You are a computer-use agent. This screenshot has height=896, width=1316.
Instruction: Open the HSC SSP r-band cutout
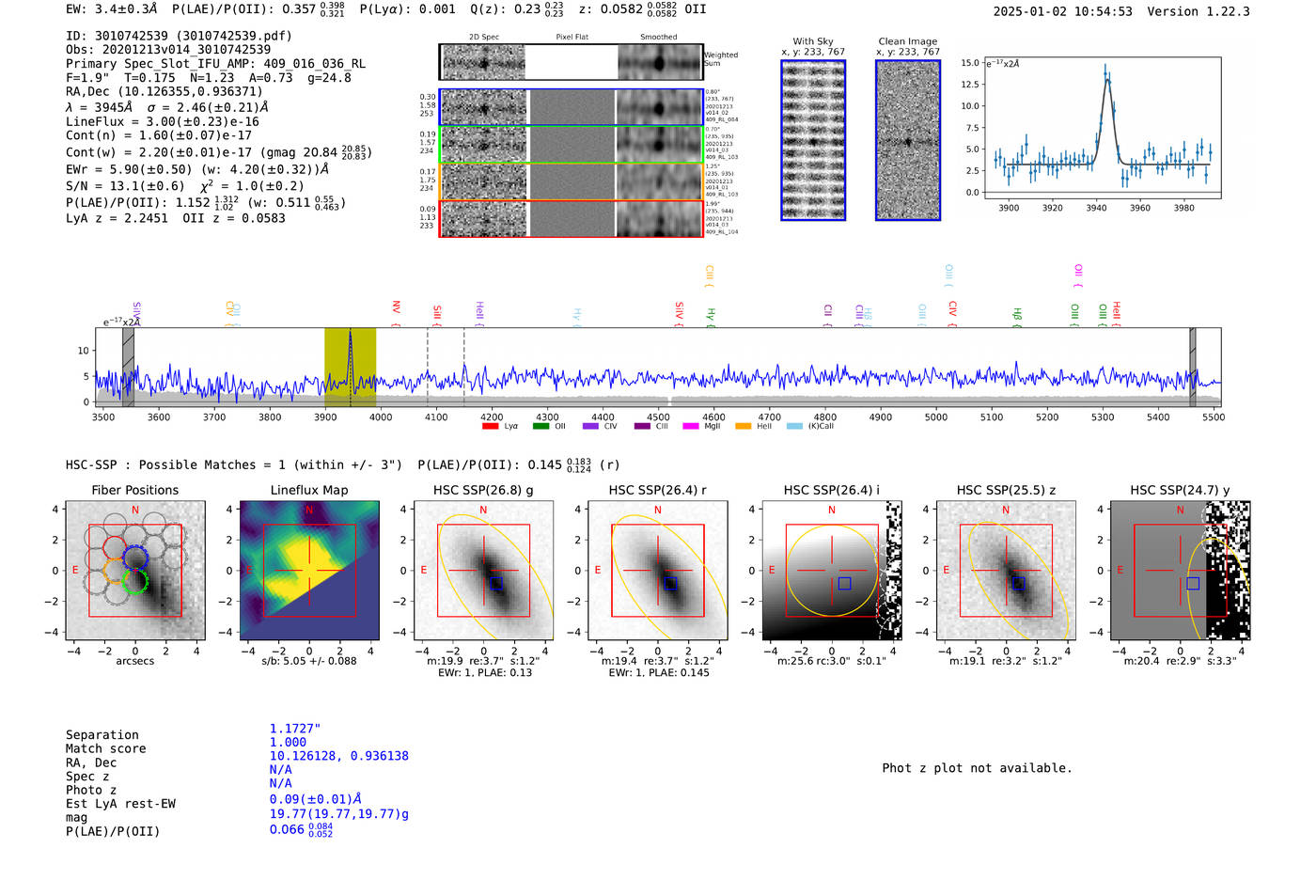pos(658,571)
